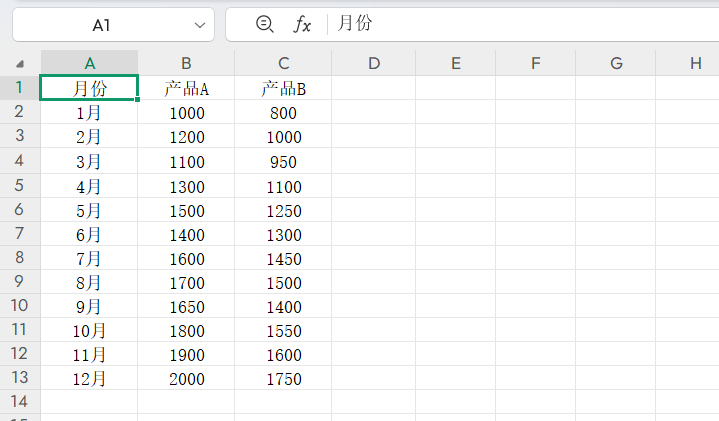Click the 产品B header cell
Viewport: 719px width, 421px height.
pyautogui.click(x=283, y=89)
